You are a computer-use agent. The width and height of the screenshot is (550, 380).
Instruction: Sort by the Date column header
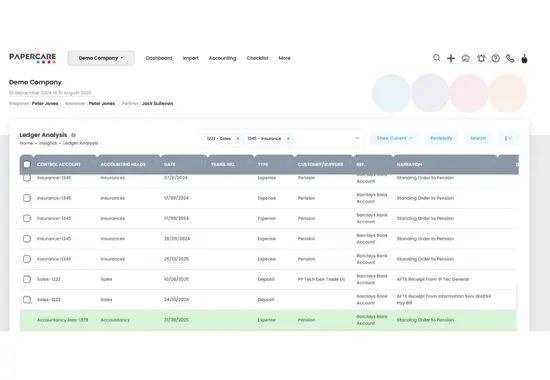click(170, 164)
